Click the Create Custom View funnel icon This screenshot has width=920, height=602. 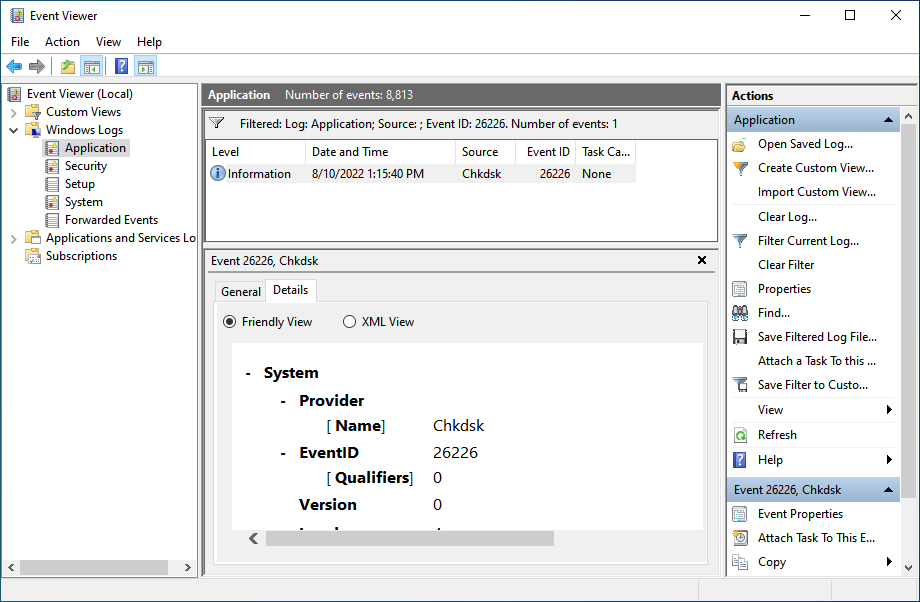740,168
